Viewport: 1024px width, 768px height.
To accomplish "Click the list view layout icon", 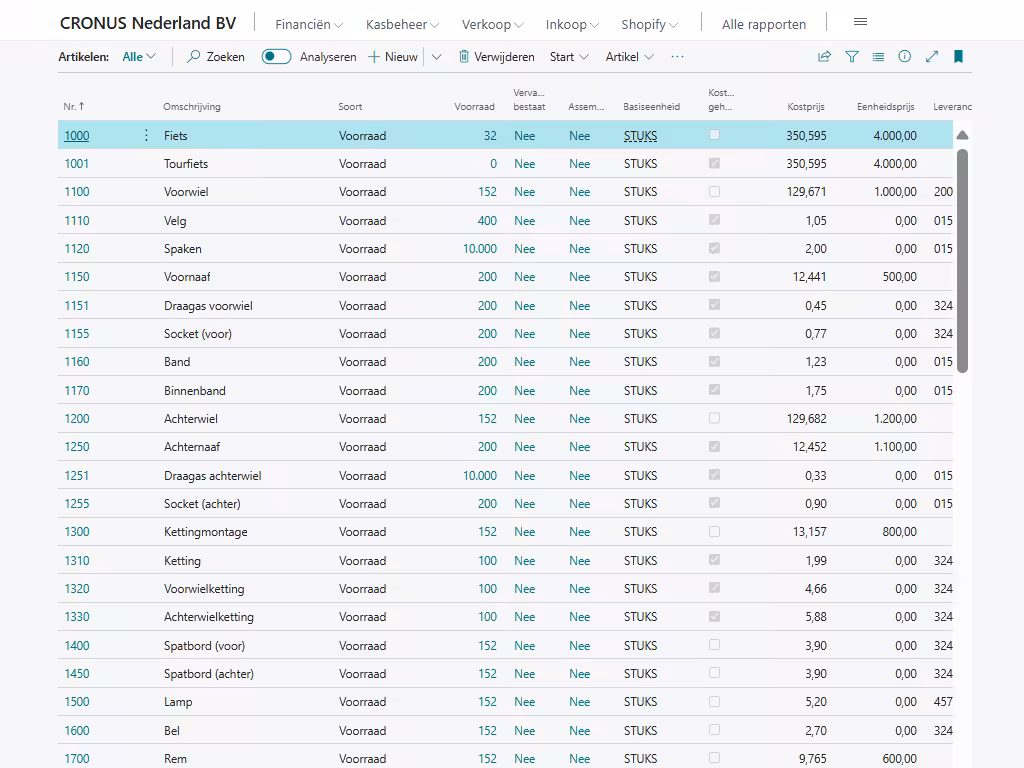I will tap(878, 57).
